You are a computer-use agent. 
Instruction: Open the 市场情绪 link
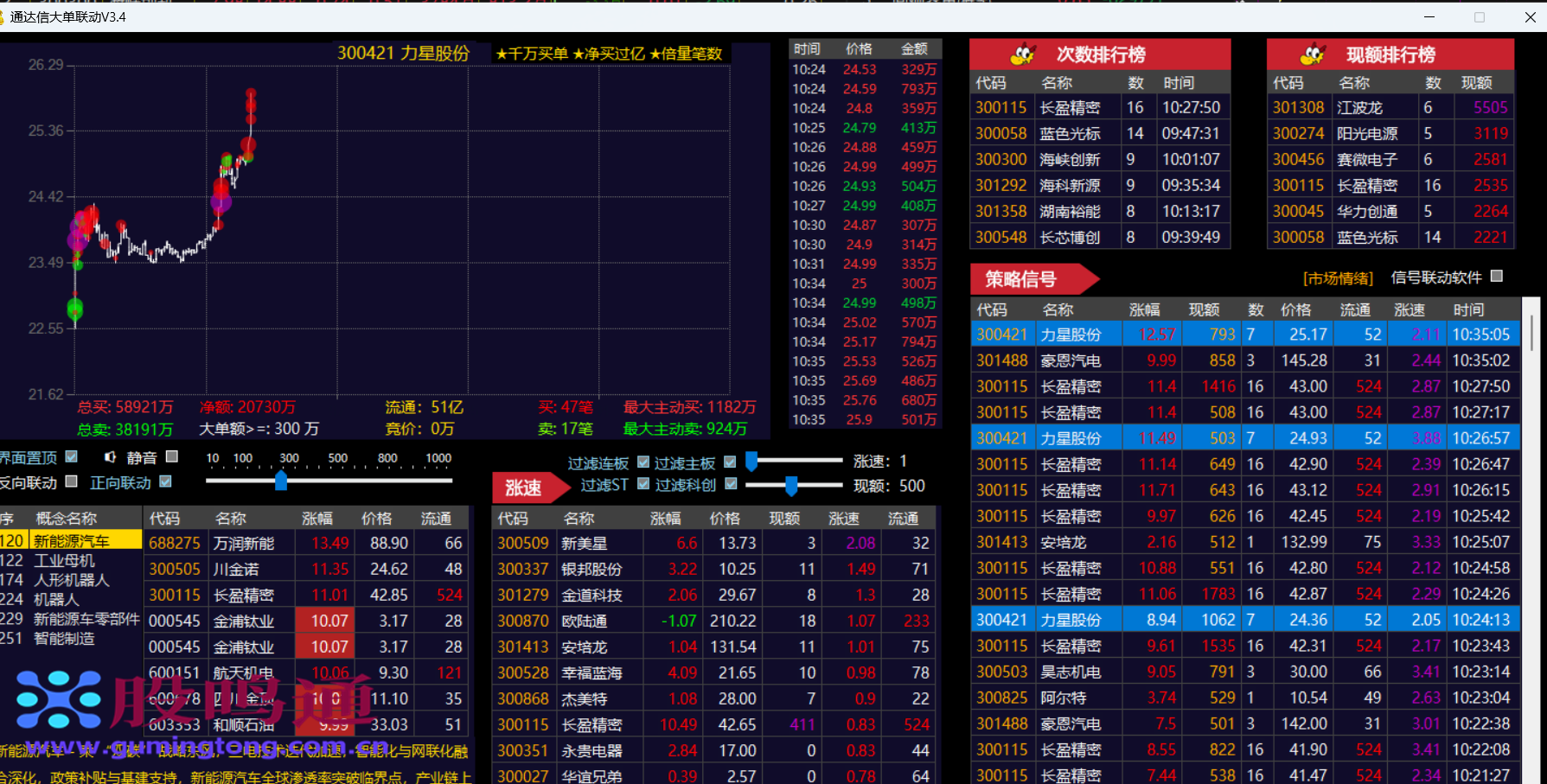point(1338,278)
